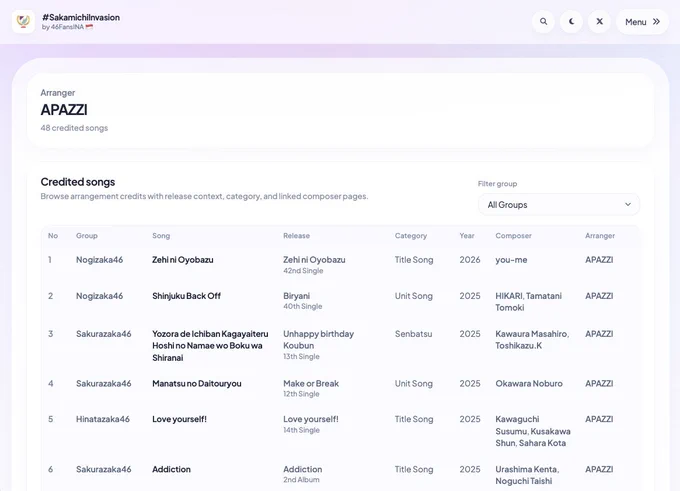Click the Song column header
Viewport: 680px width, 491px height.
coord(161,236)
